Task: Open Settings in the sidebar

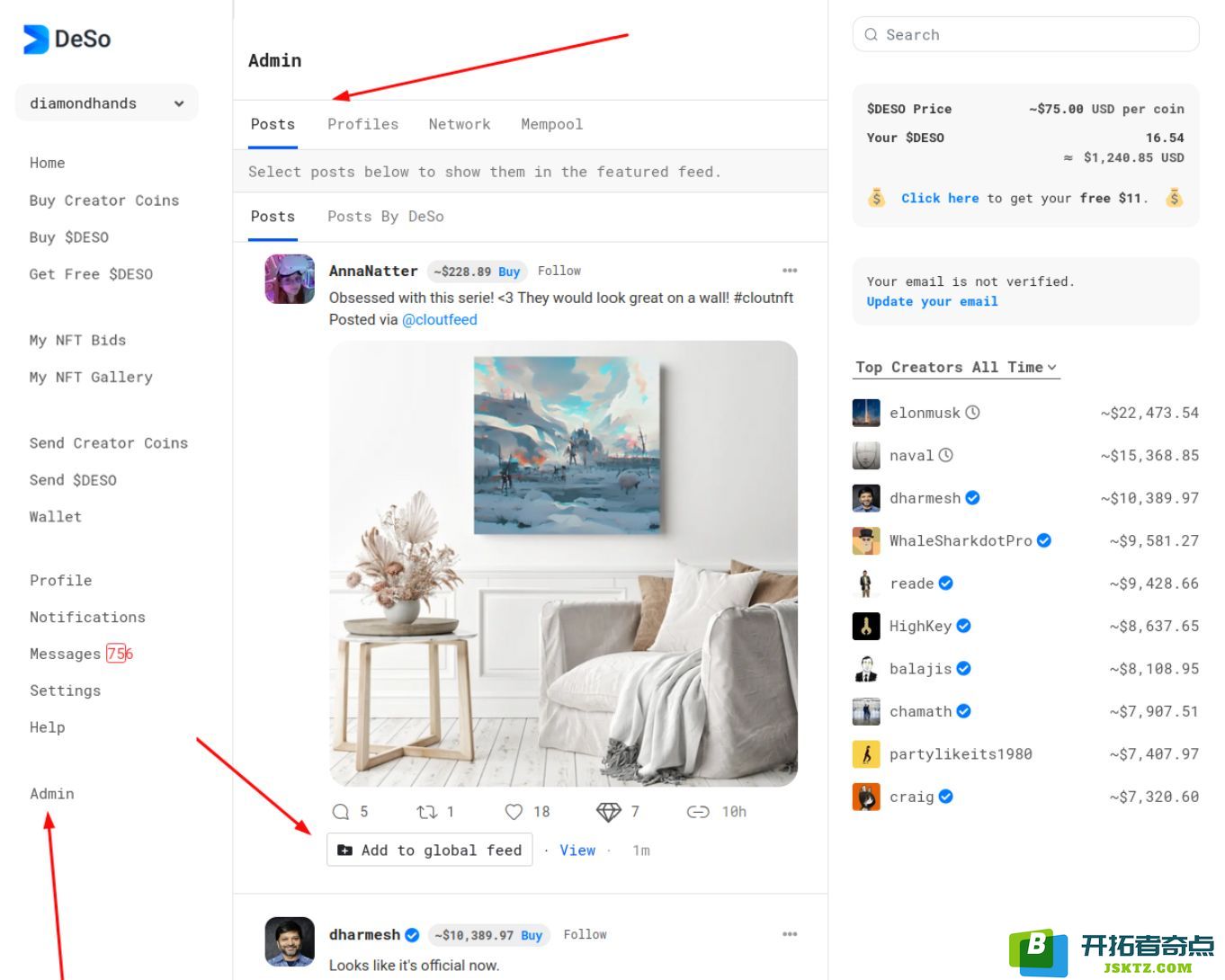Action: pos(65,690)
